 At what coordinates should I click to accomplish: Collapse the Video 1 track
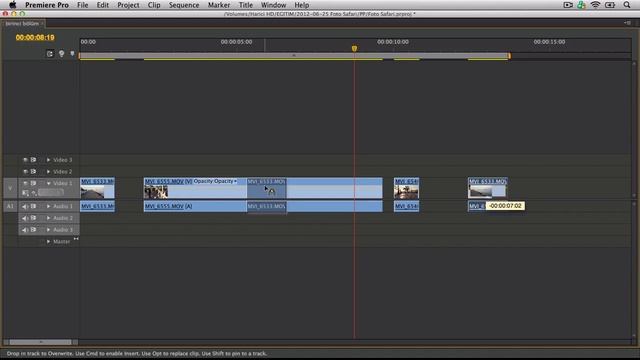pos(48,183)
